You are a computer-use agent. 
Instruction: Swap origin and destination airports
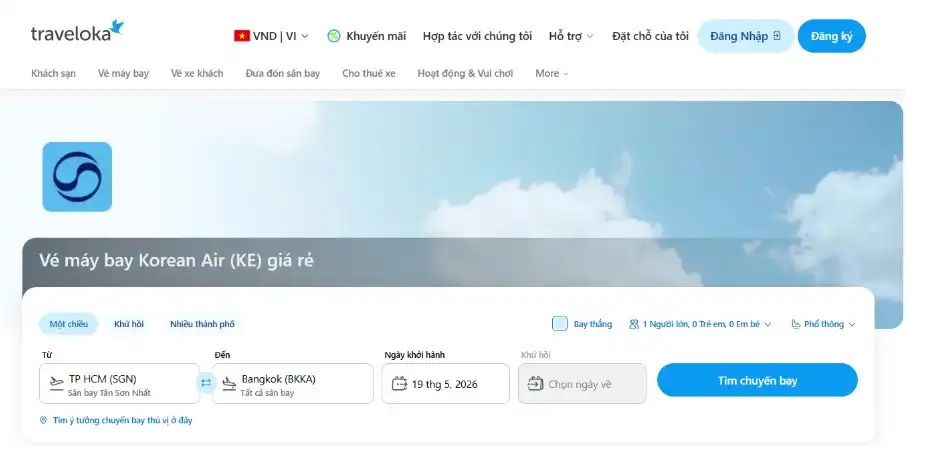coord(206,383)
